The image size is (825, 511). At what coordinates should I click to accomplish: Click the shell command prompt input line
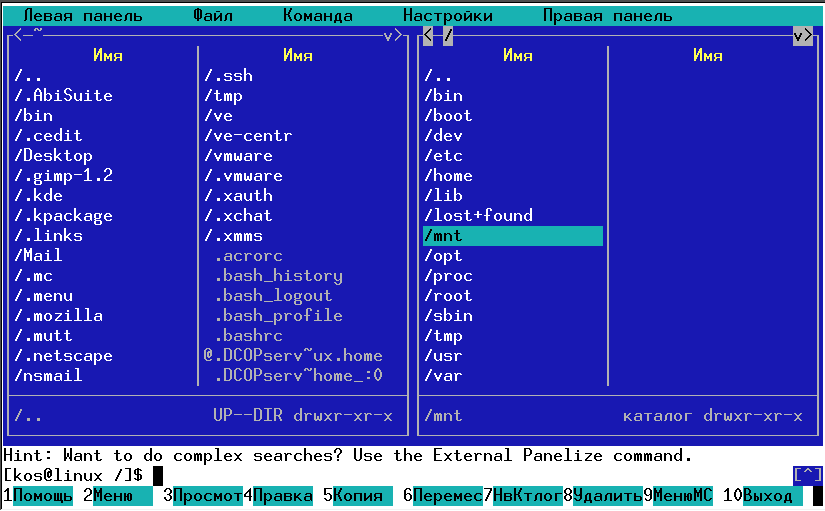pos(400,475)
